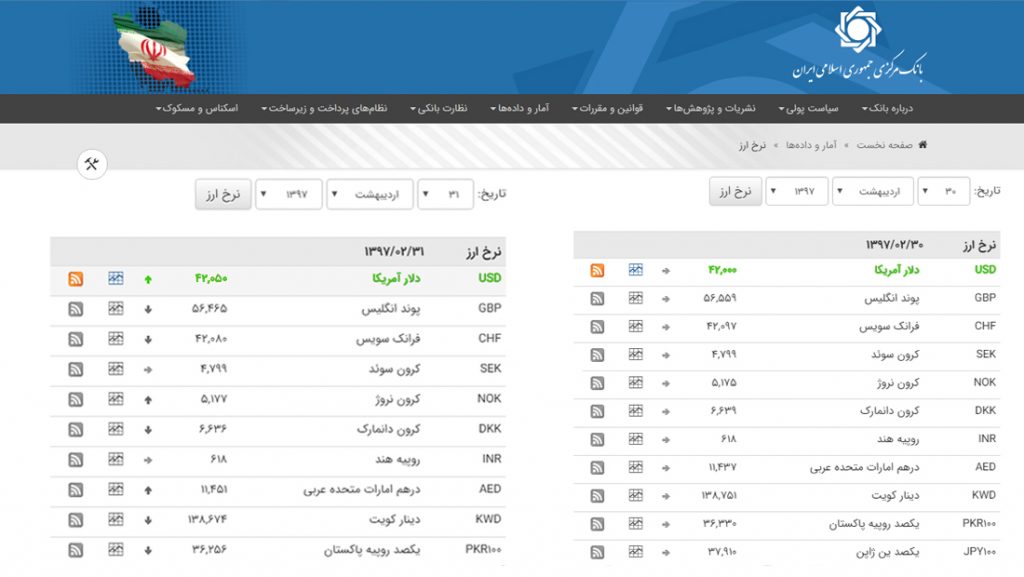Open the chart icon for GBP in the left table
This screenshot has height=577, width=1024.
[116, 309]
